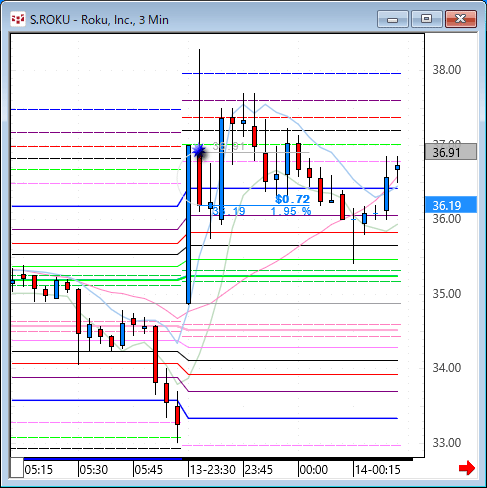Click the $0.72 measurement text

(x=292, y=199)
